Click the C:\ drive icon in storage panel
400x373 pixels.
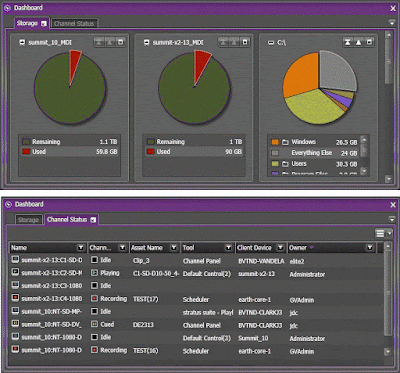click(x=271, y=43)
